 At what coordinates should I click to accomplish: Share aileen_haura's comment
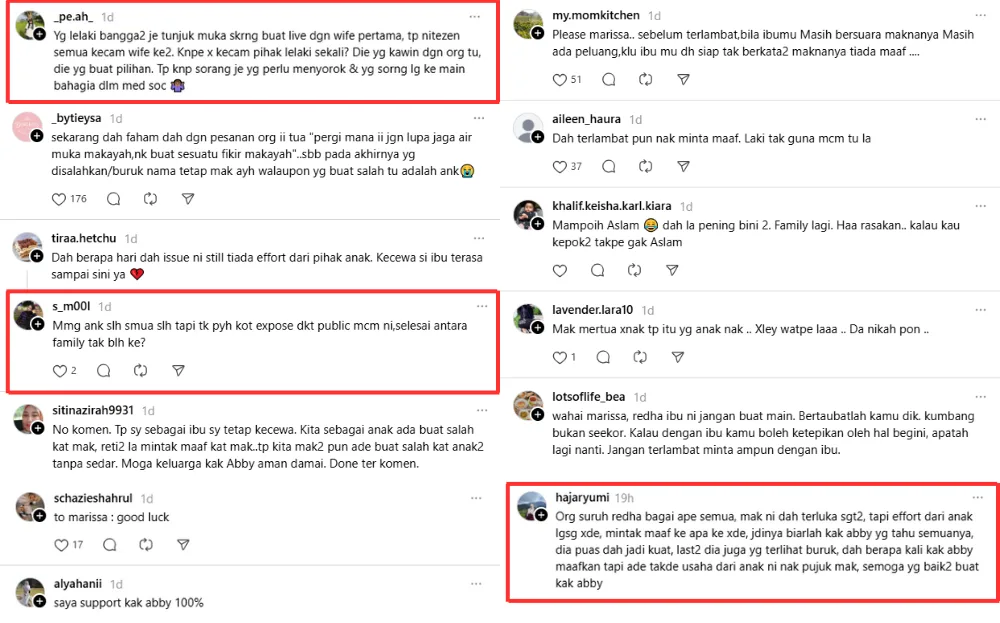click(x=686, y=166)
